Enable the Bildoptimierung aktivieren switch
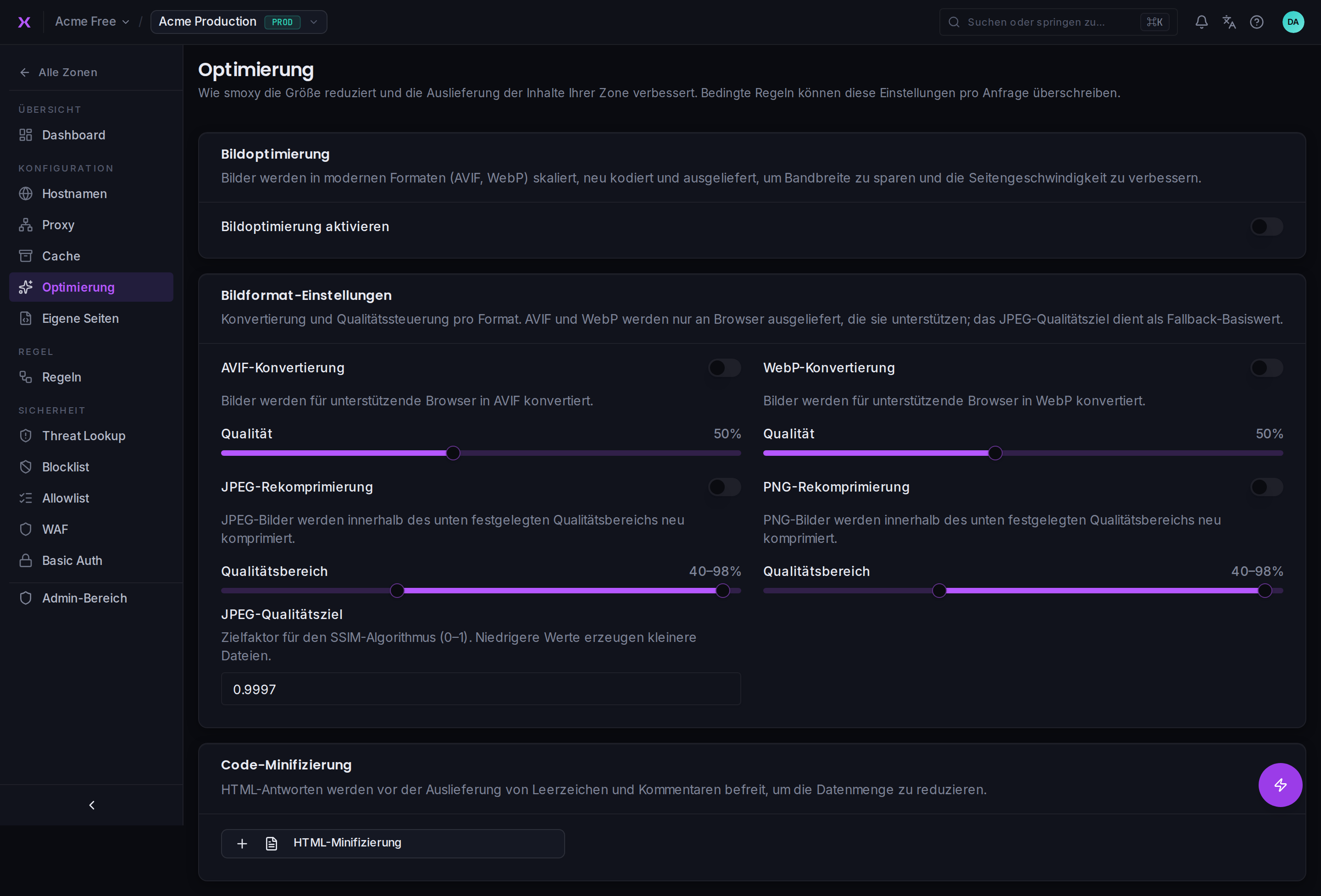This screenshot has width=1321, height=896. [x=1266, y=227]
